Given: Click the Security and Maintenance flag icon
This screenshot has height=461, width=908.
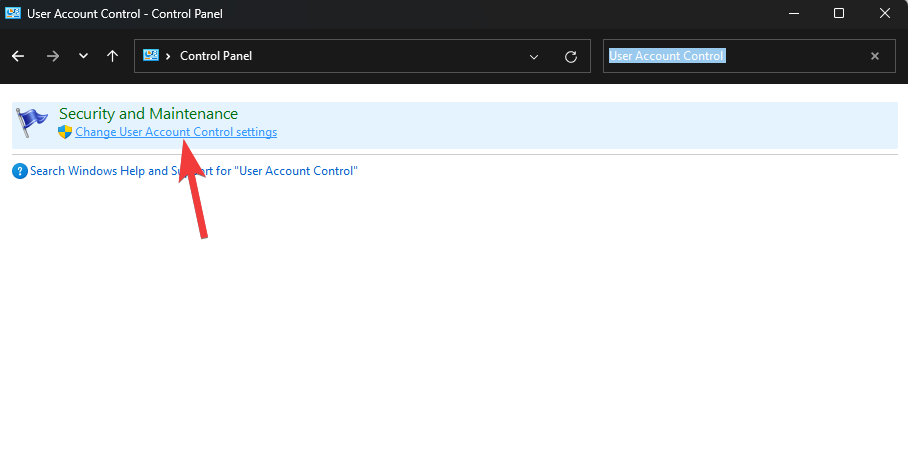Looking at the screenshot, I should [33, 122].
